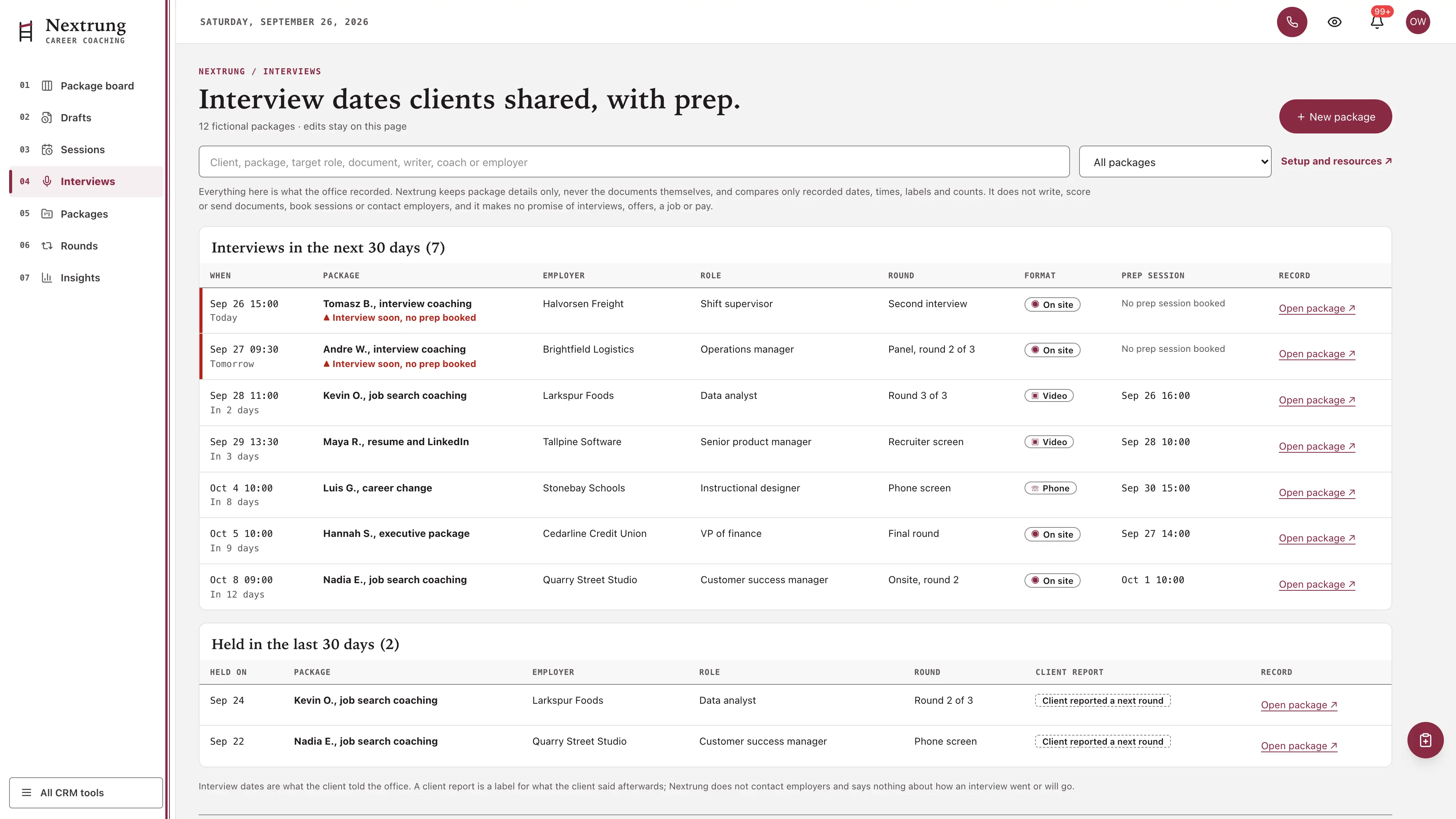Screen dimensions: 1456x819
Task: Open package for Andre W. row
Action: tap(1317, 355)
